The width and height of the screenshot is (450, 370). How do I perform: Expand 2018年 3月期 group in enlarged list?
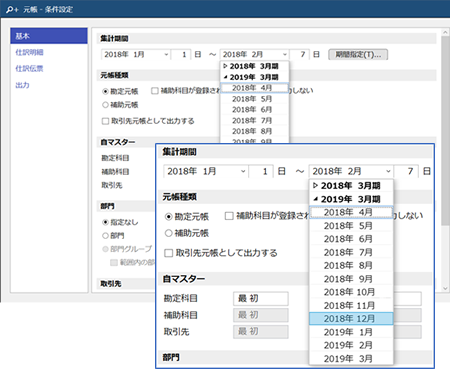click(315, 186)
